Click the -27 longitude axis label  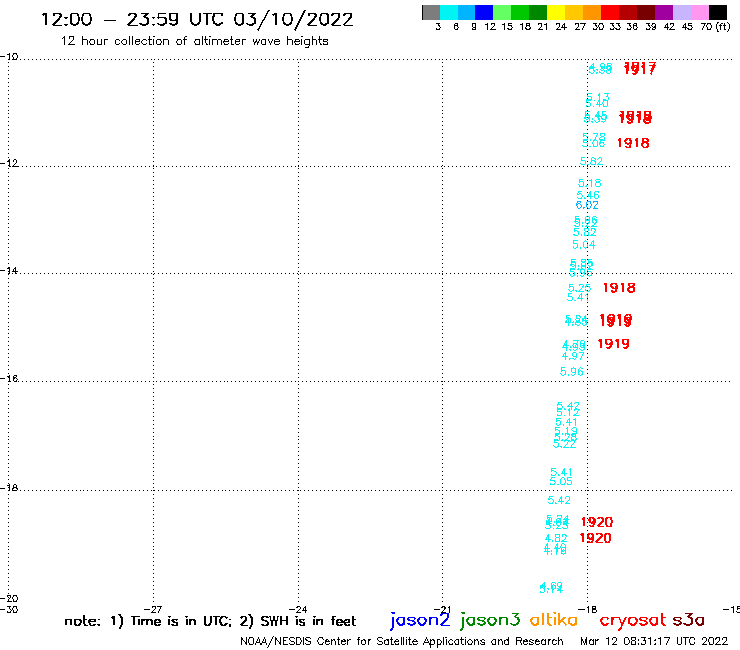(153, 610)
